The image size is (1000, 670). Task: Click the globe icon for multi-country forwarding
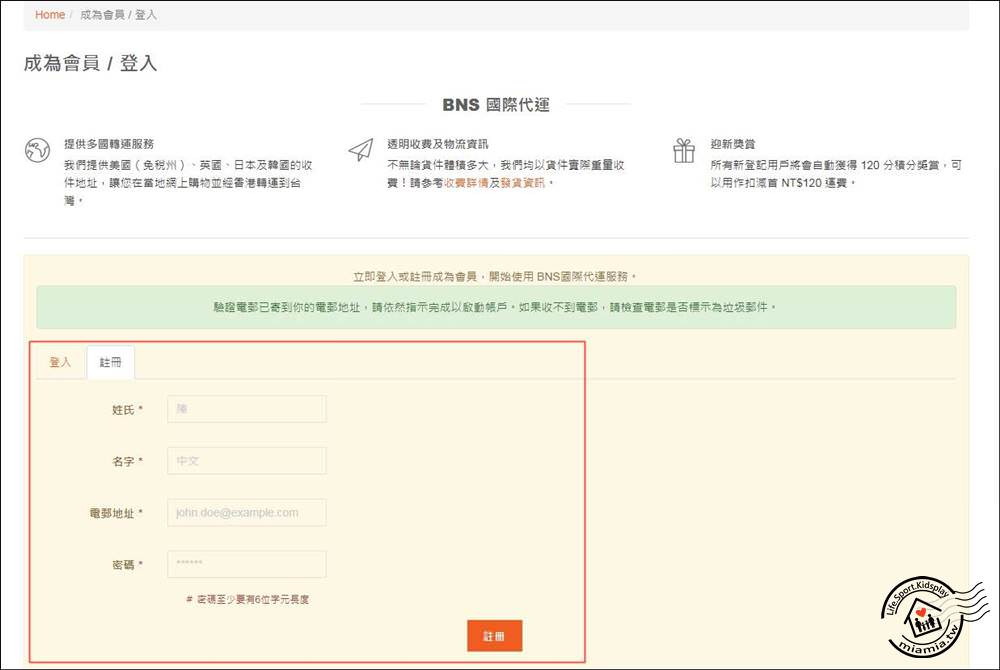[37, 151]
